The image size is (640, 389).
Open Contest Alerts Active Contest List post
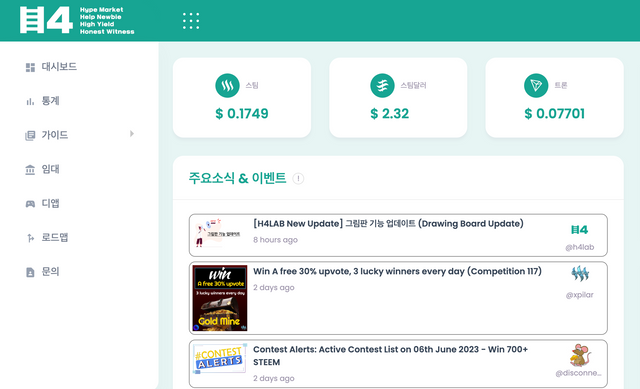[391, 356]
